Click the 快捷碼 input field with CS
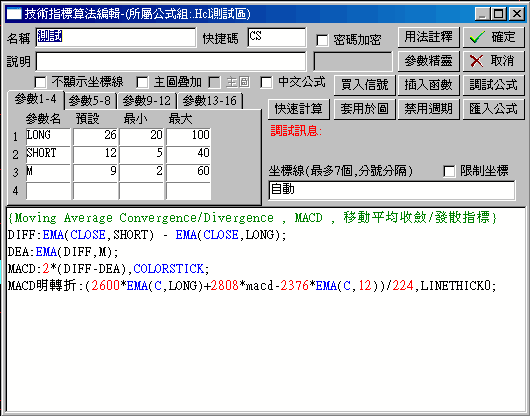 pyautogui.click(x=276, y=37)
